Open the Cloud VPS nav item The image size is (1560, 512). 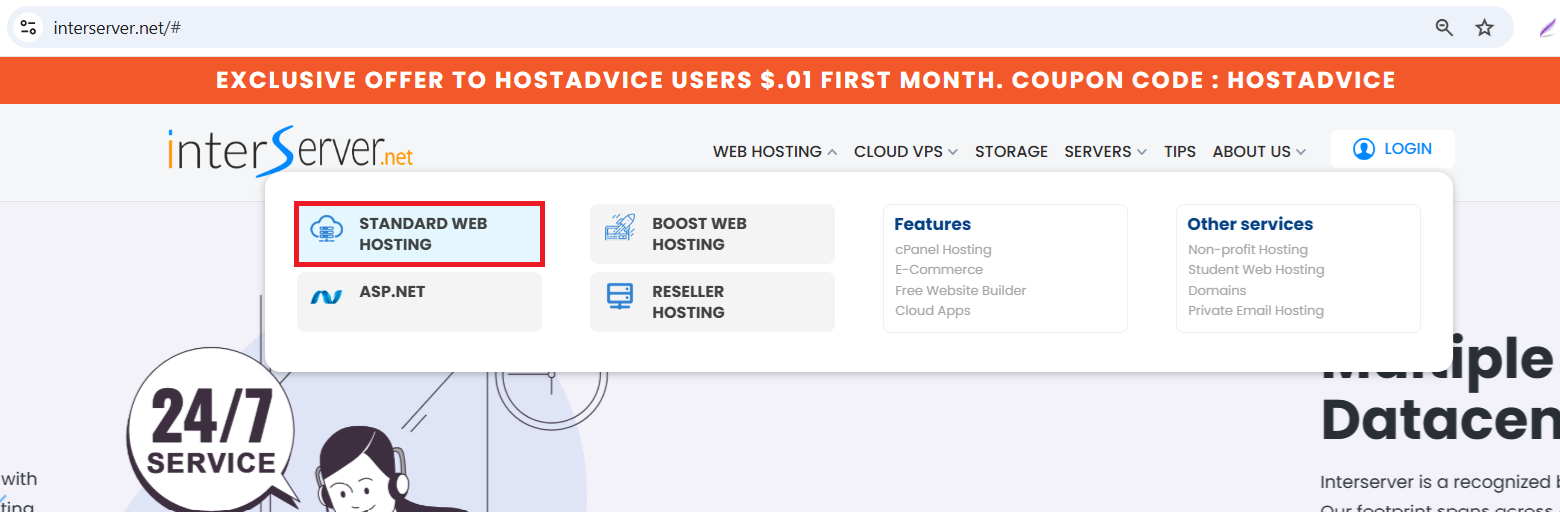pyautogui.click(x=898, y=152)
